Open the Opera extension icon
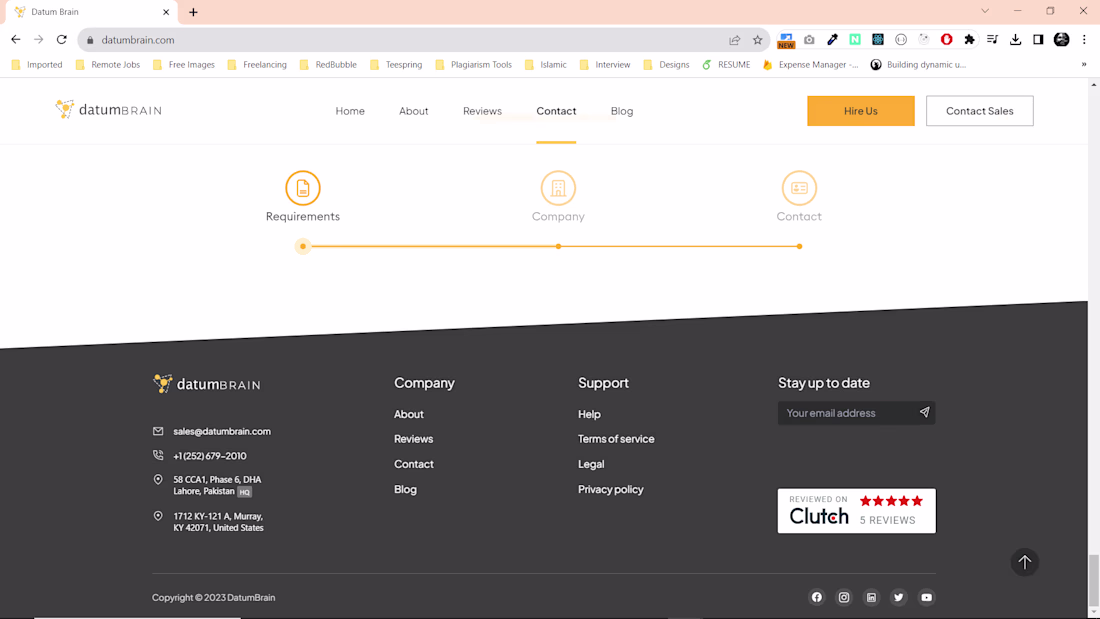 (x=946, y=40)
